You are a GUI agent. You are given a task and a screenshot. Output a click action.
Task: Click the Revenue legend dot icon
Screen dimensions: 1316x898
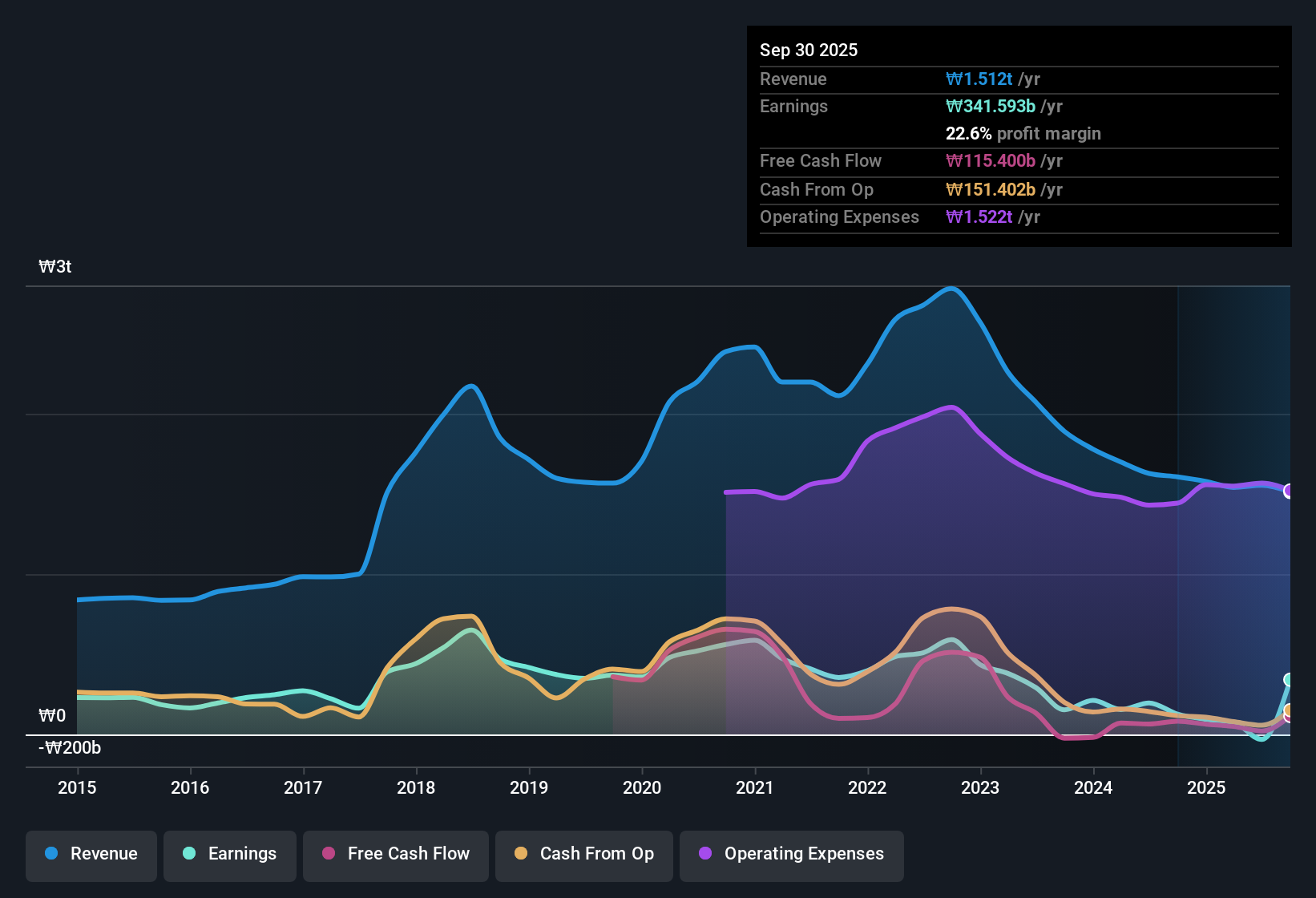click(x=50, y=855)
